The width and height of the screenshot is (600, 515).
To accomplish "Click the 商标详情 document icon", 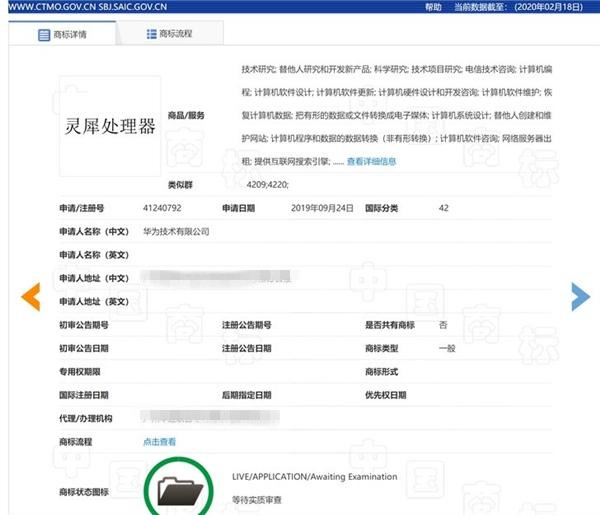I will (x=44, y=35).
